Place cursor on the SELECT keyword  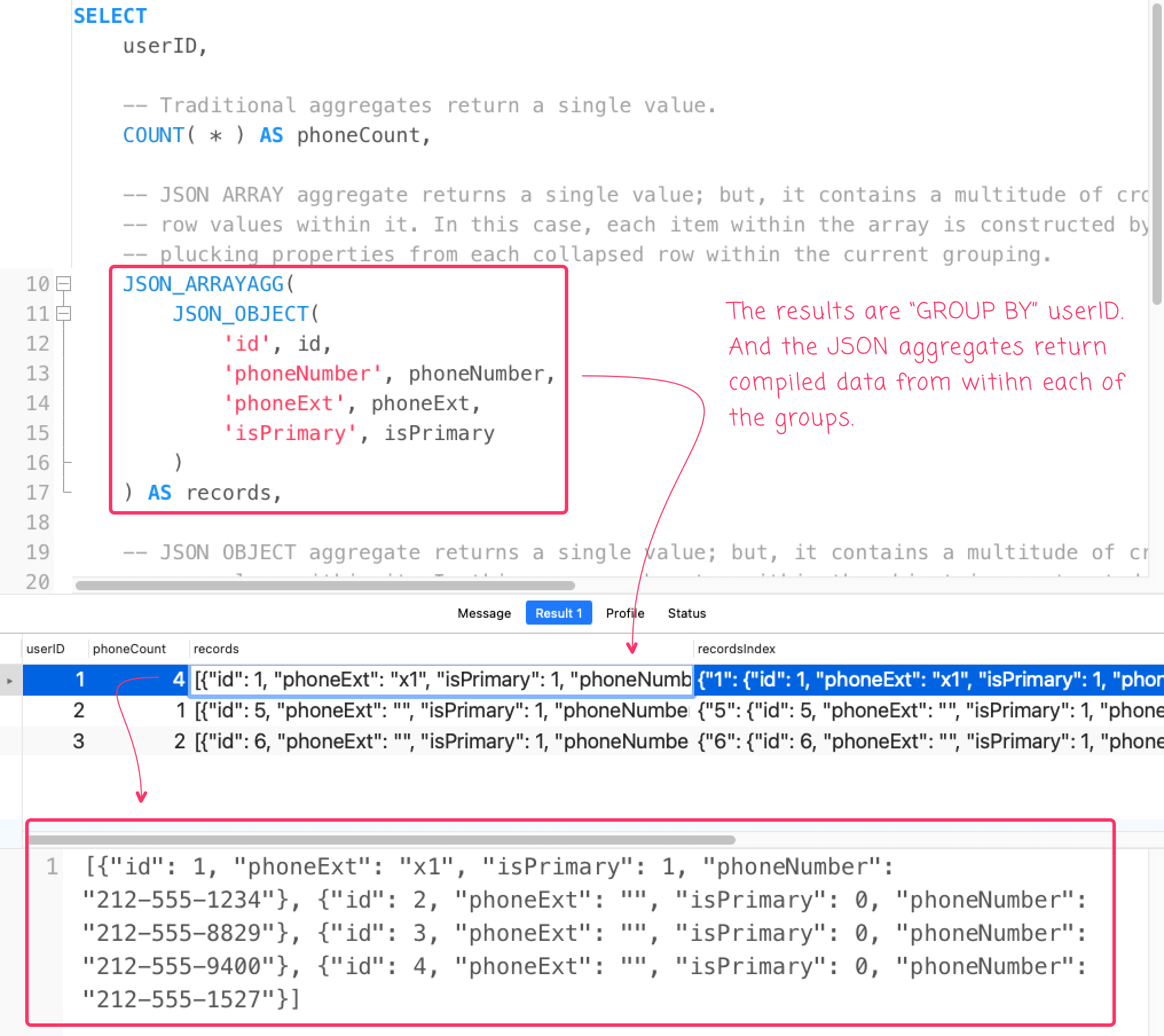(109, 15)
